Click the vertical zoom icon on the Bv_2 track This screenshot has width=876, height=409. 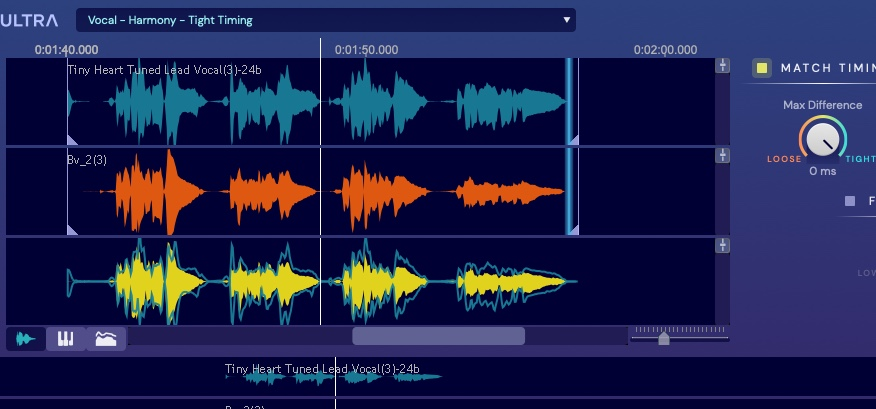click(x=722, y=156)
